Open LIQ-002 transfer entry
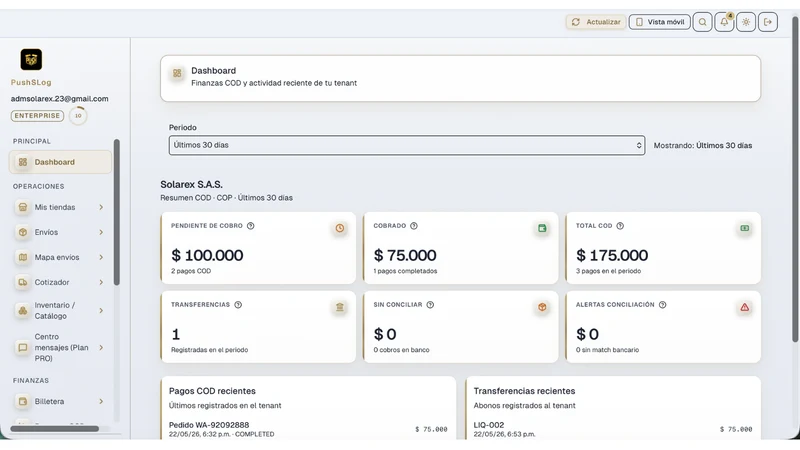Screen dimensions: 800x450 tap(613, 429)
